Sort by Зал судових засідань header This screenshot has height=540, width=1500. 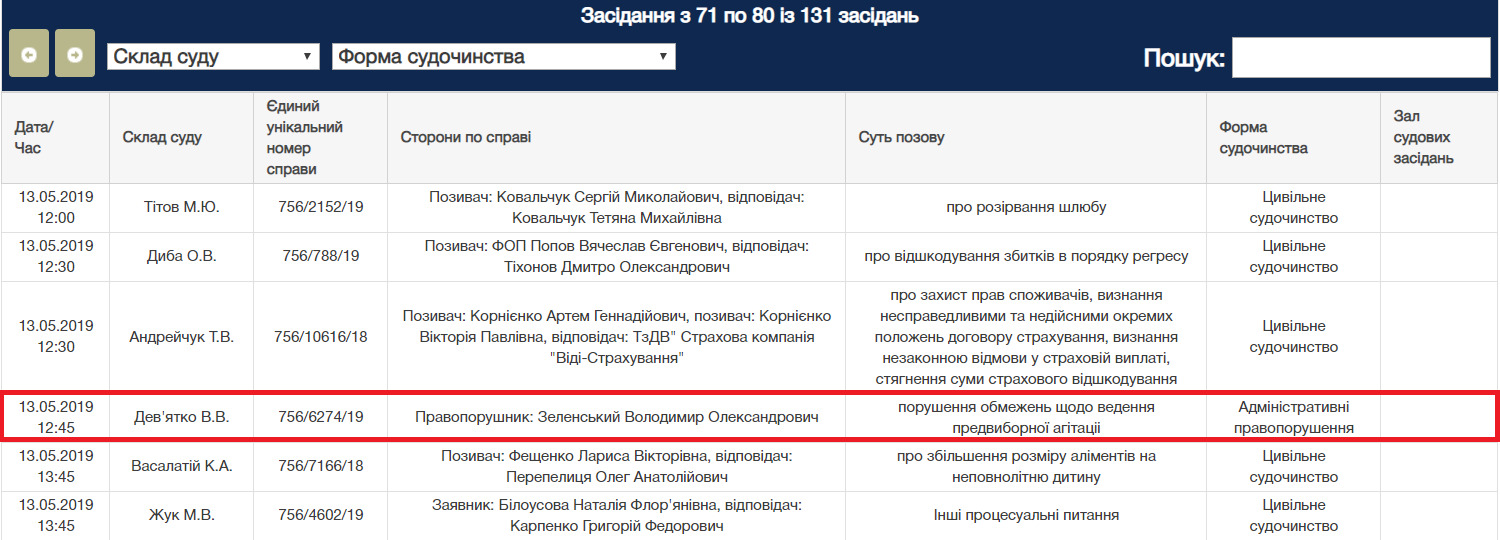coord(1439,138)
